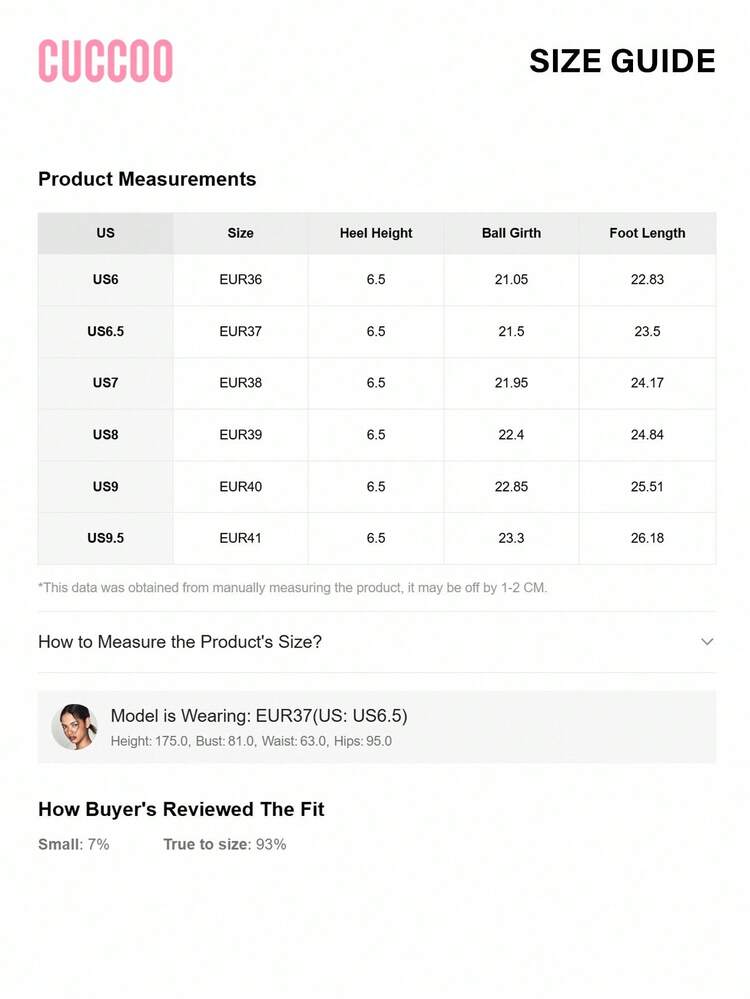Click the US8 row label

click(105, 435)
